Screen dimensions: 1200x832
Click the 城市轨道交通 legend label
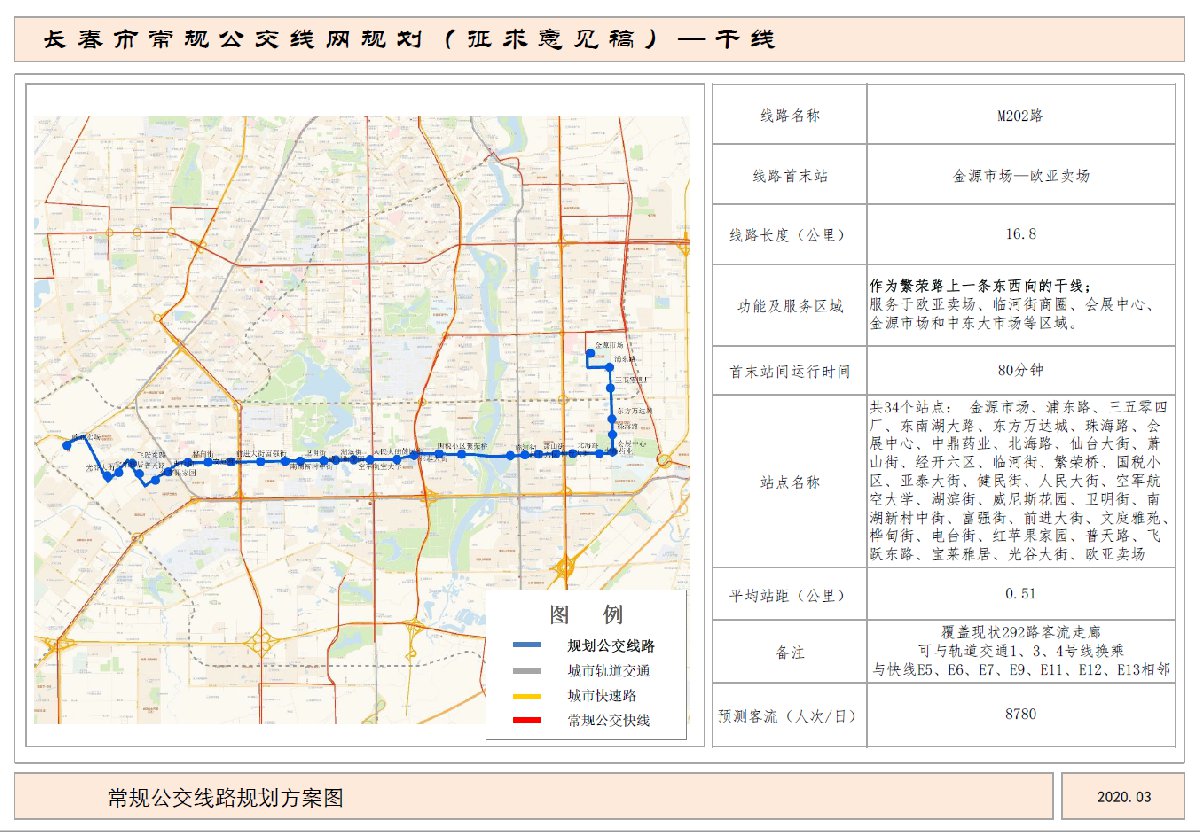pos(609,671)
